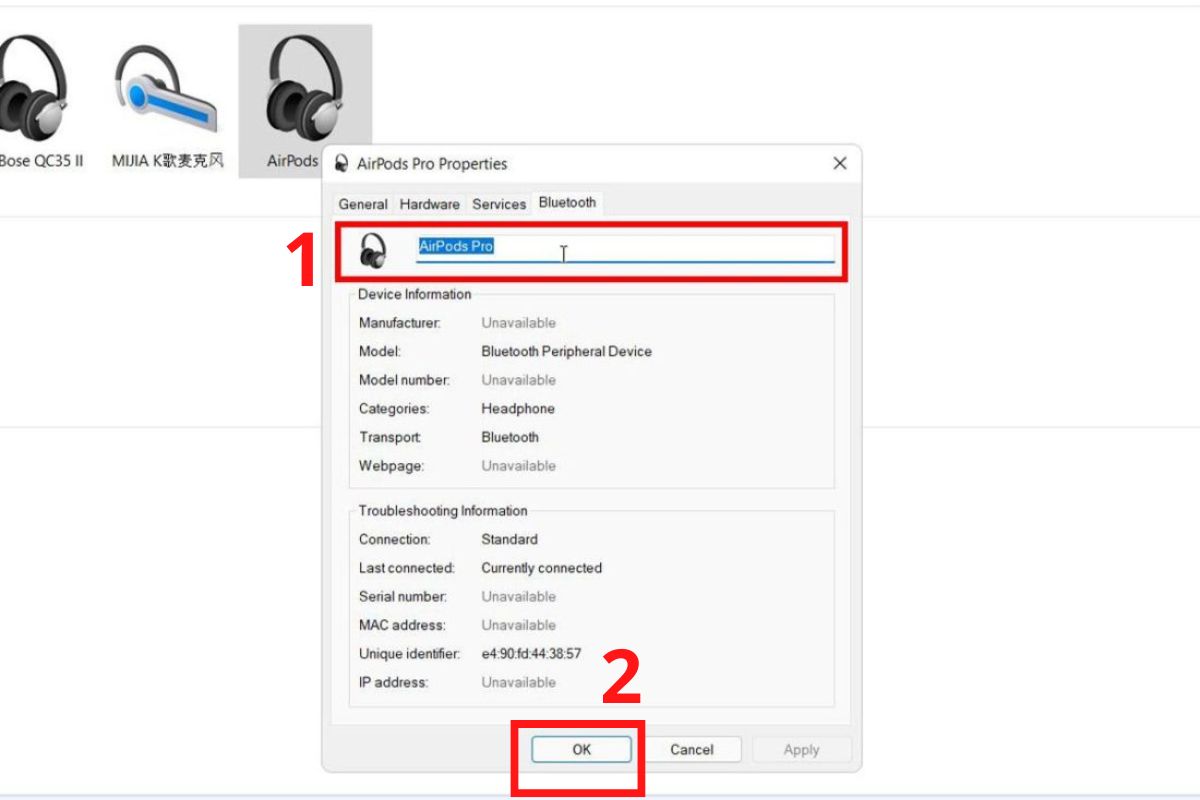Click the 'AirPods Pro Properties' title text

click(432, 164)
